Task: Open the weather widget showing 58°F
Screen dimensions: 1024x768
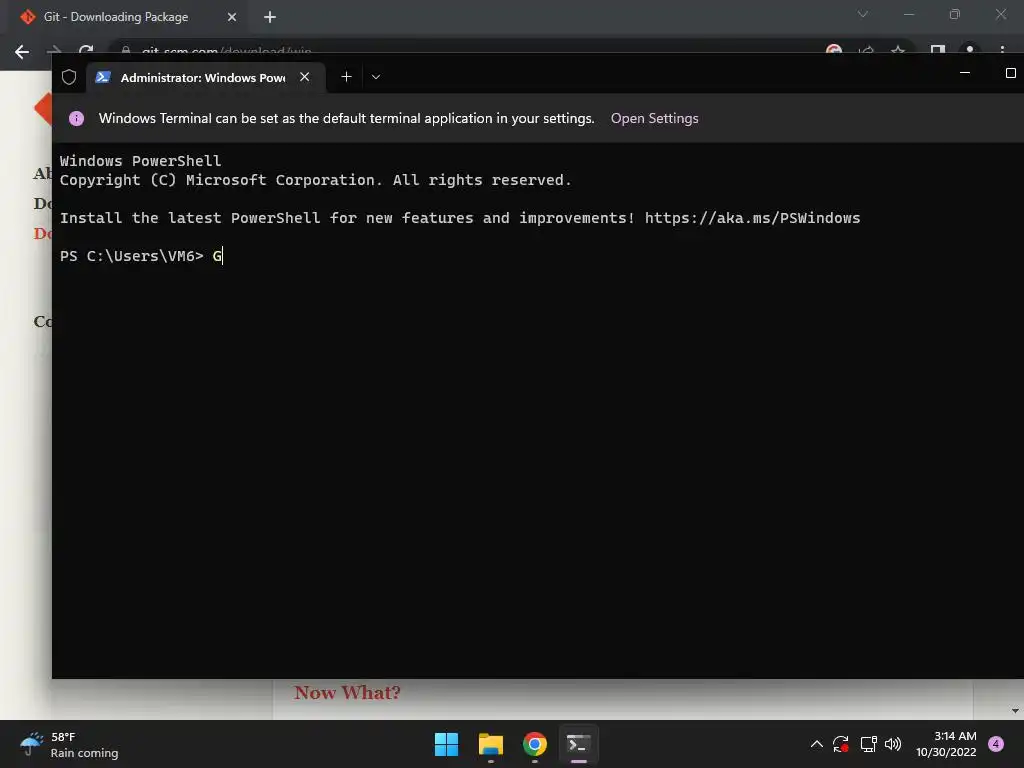Action: (68, 744)
